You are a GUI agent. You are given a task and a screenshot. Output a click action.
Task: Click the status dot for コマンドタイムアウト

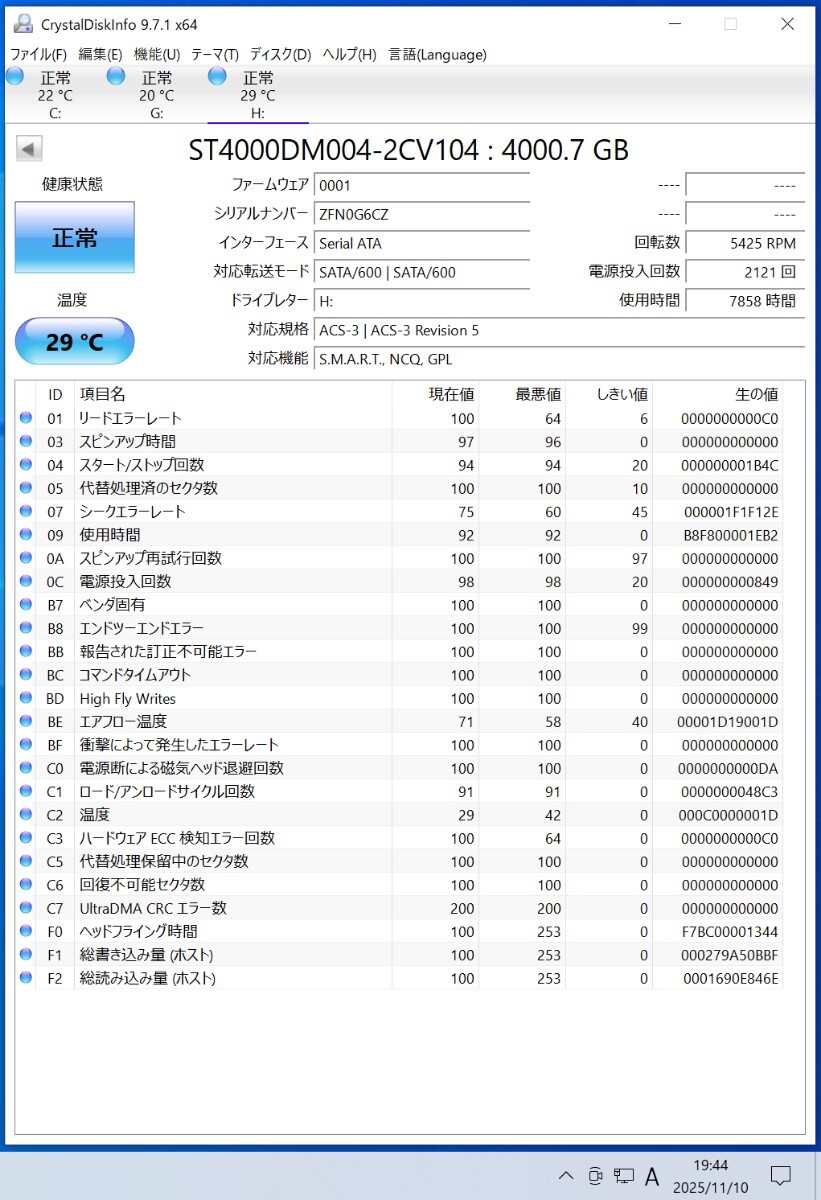click(x=26, y=675)
